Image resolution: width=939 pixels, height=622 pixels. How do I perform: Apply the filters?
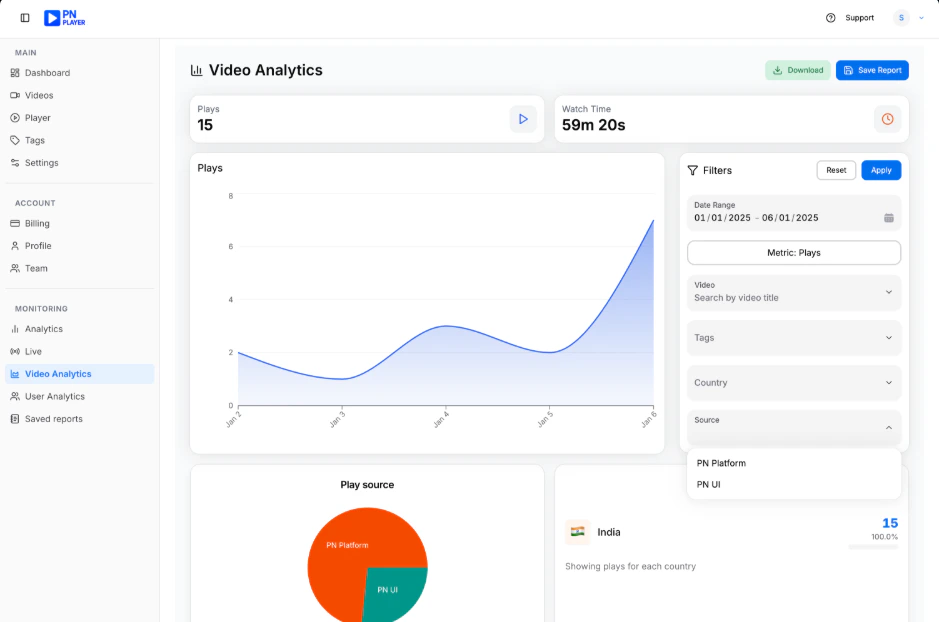(881, 171)
